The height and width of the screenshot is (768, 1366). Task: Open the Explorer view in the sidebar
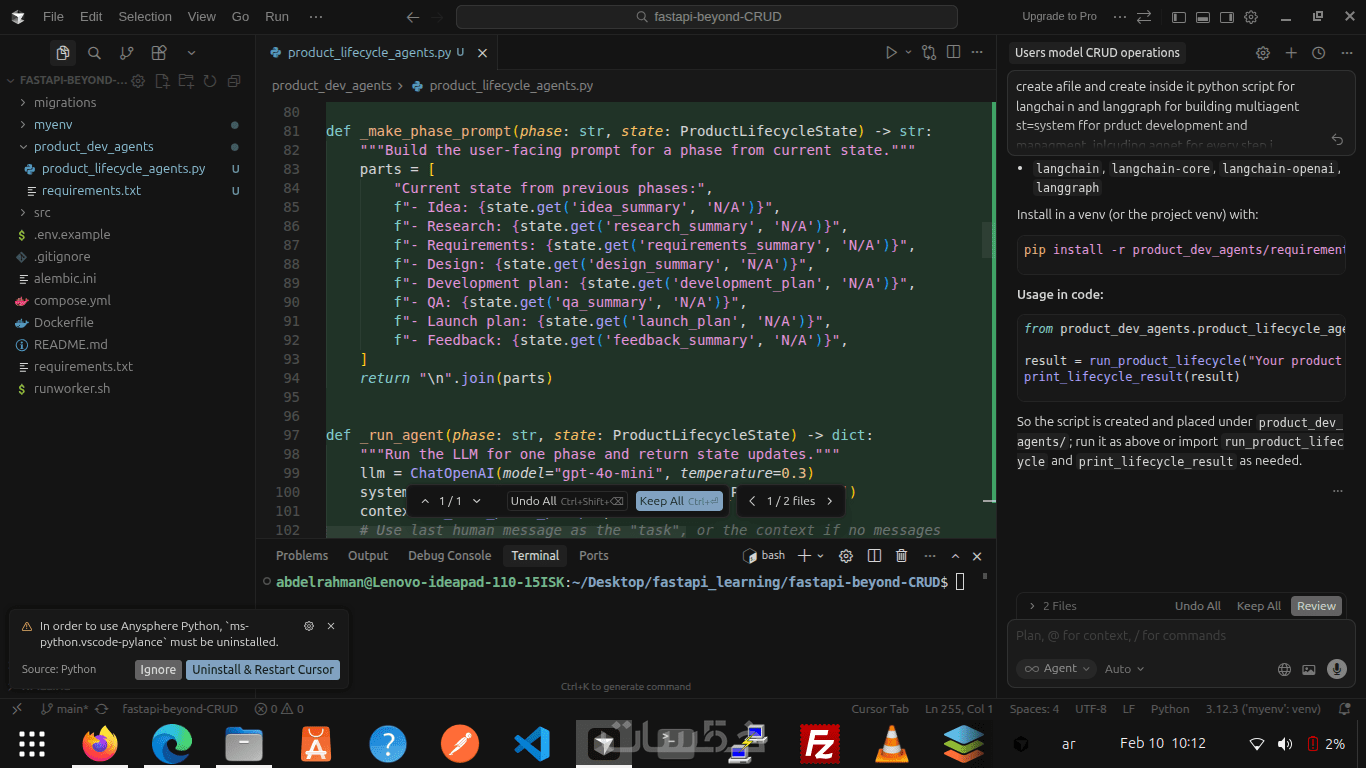(x=63, y=53)
